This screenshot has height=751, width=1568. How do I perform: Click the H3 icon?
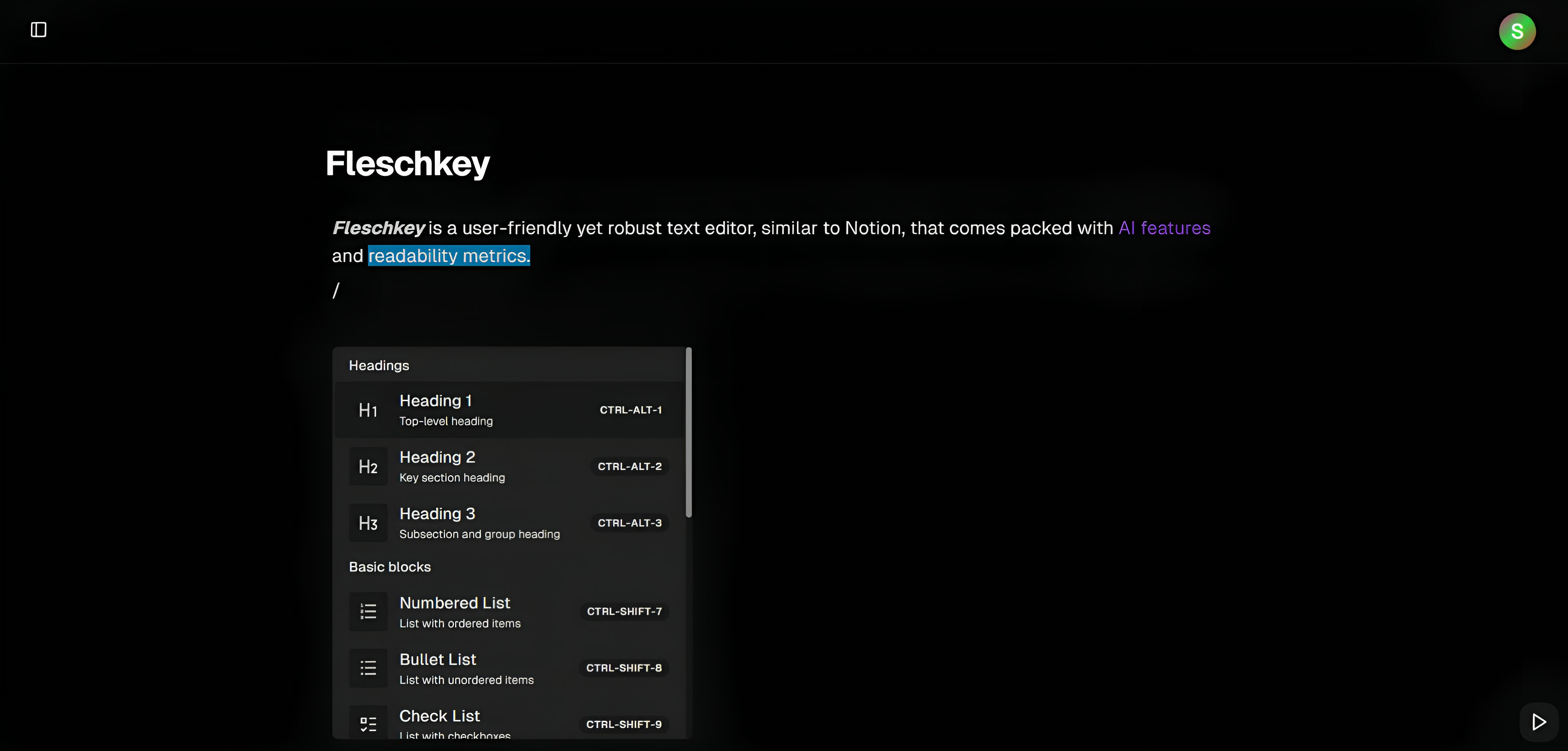point(367,523)
